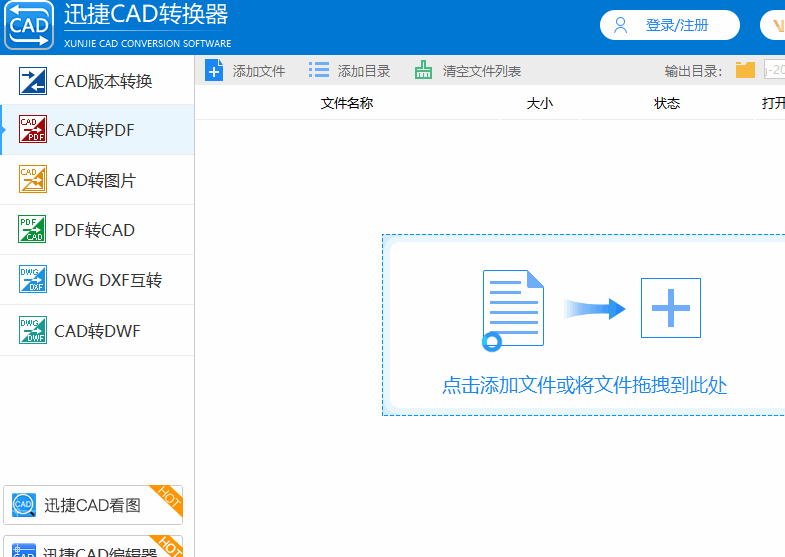Click 清空文件列表 toolbar label

pos(482,71)
